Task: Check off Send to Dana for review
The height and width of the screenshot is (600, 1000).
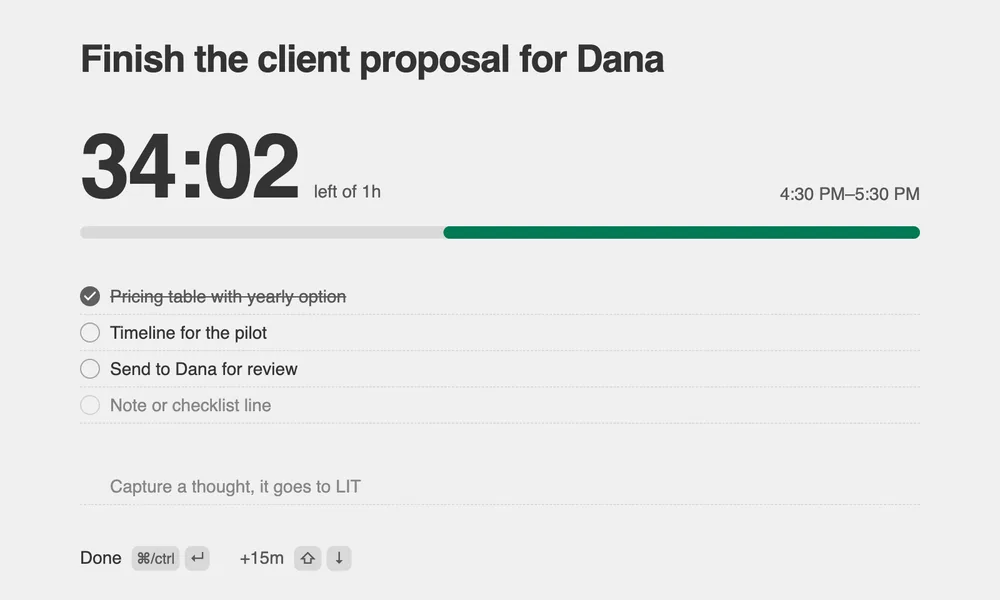Action: point(90,369)
